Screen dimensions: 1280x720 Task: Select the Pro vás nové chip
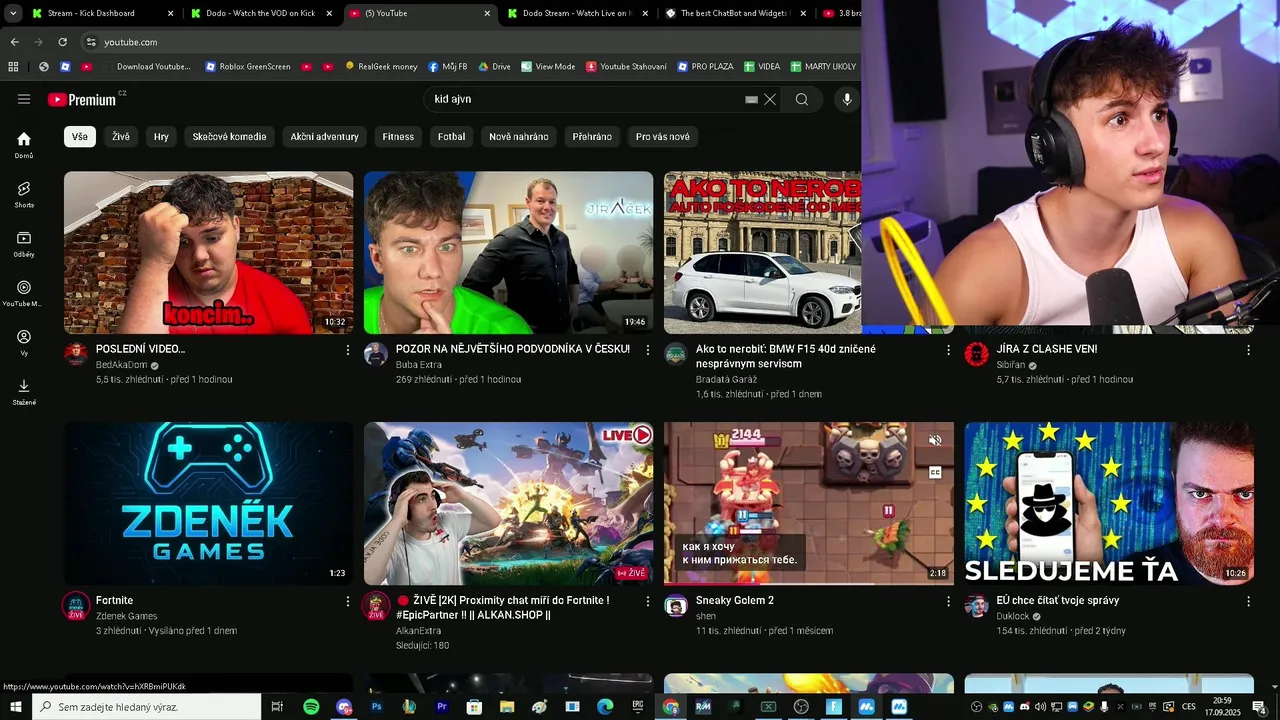663,137
